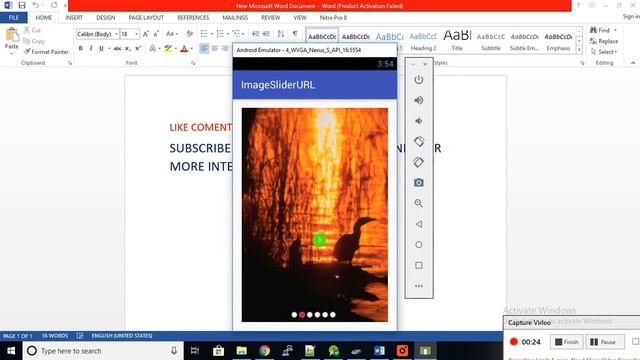Click the emulator Back triangle button
The width and height of the screenshot is (640, 360).
418,224
